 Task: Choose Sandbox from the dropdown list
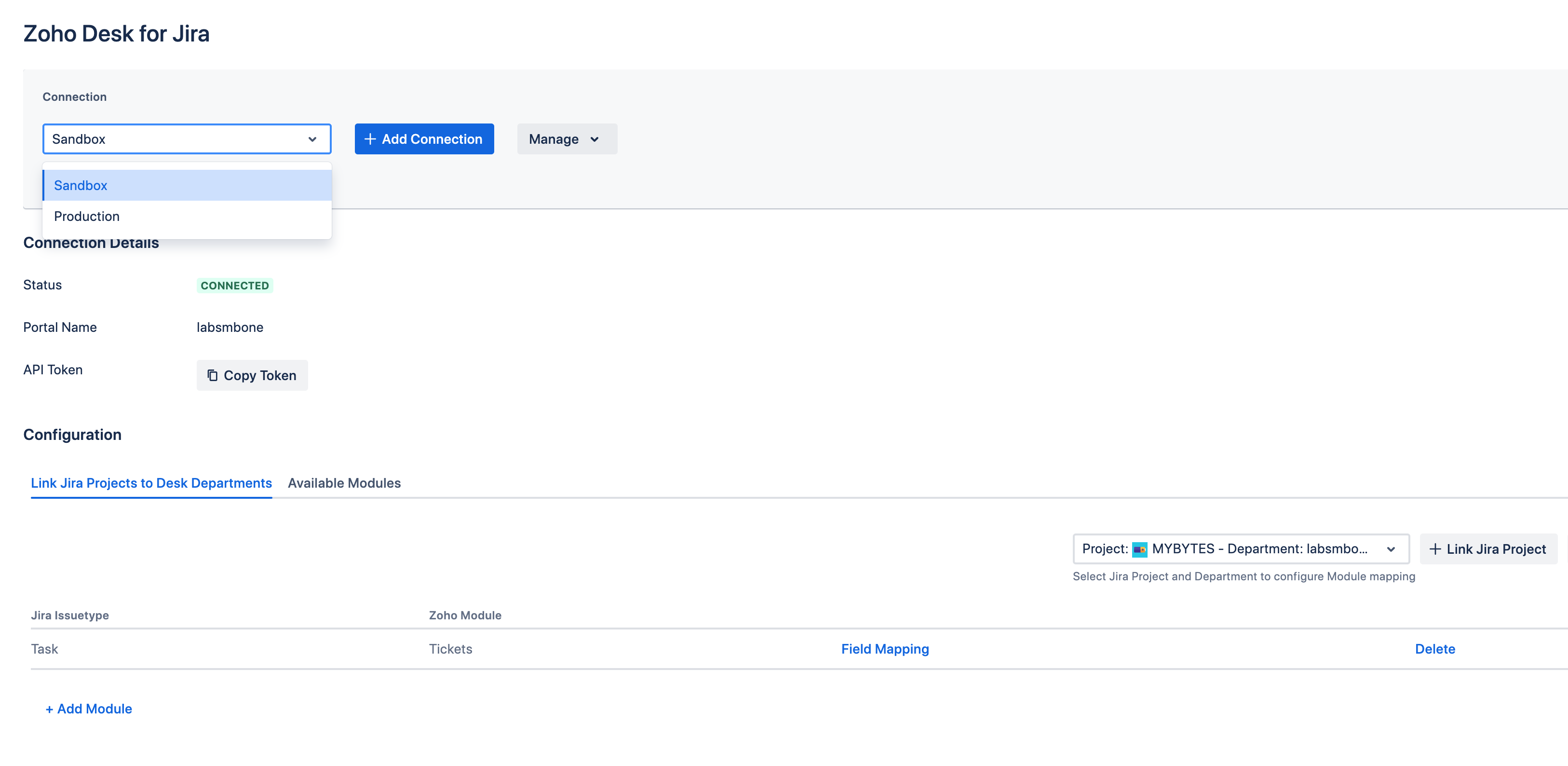point(81,185)
